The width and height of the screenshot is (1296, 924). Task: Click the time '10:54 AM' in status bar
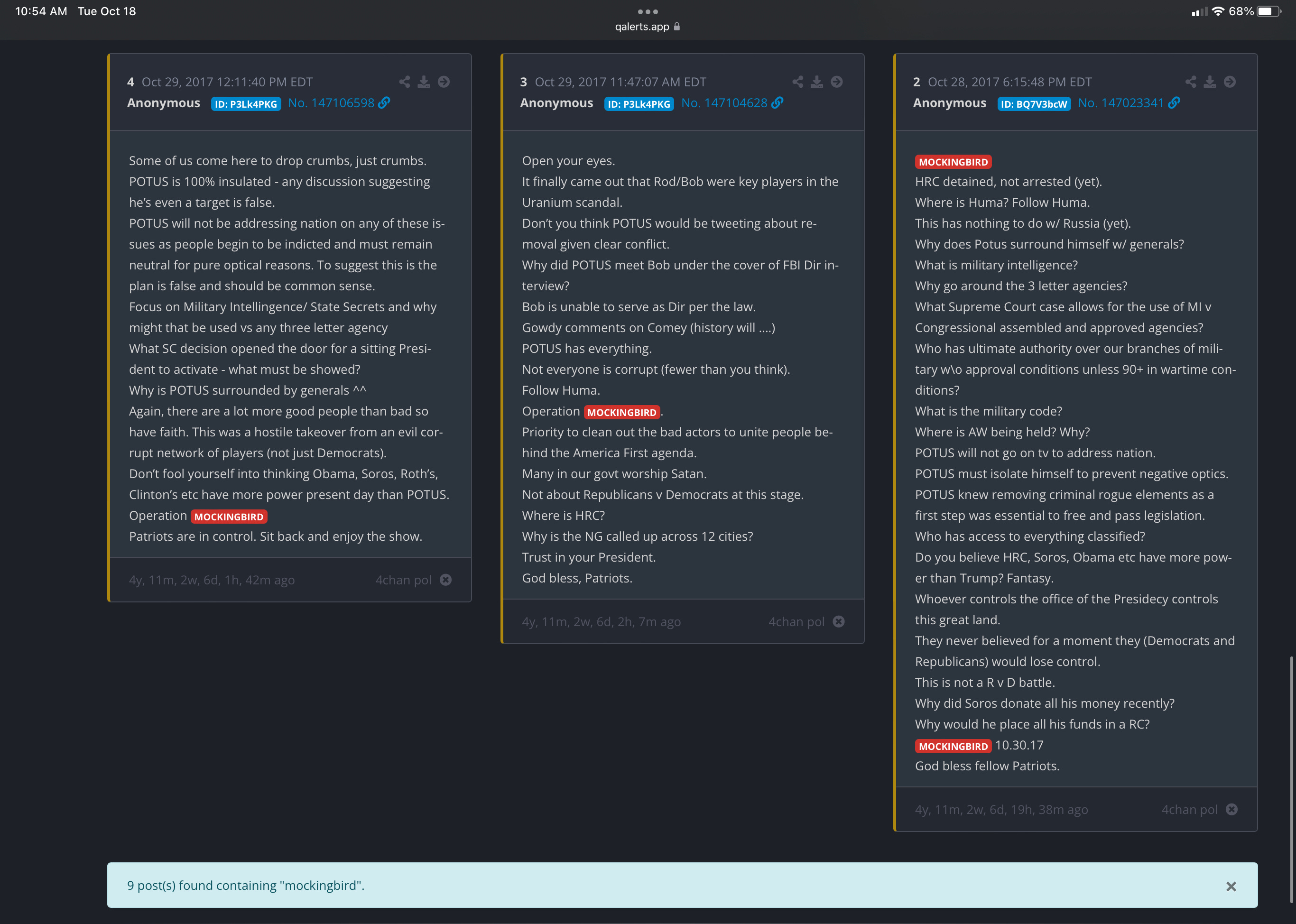tap(41, 11)
